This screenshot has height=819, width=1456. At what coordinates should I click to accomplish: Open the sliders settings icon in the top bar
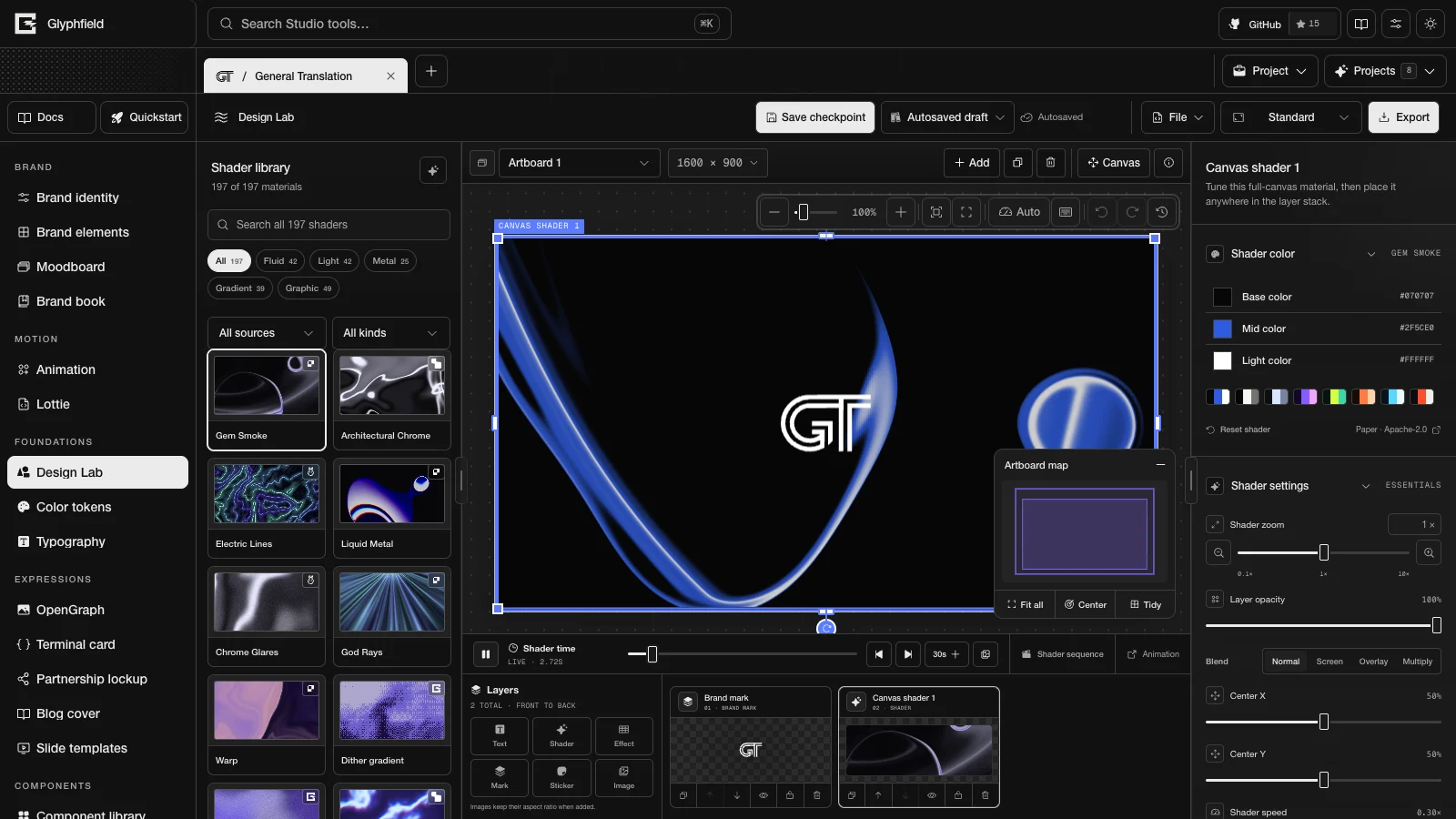(1396, 25)
